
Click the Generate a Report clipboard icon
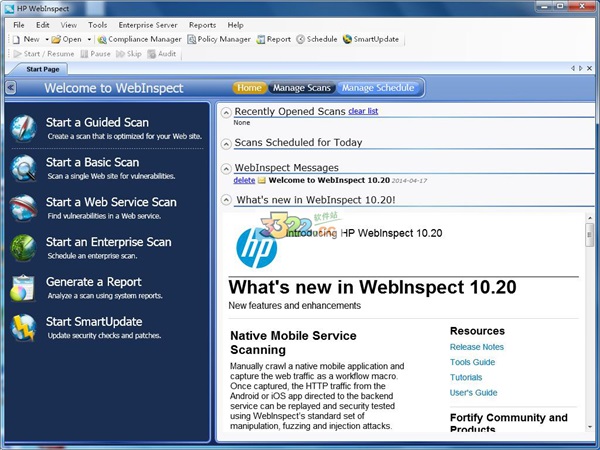23,288
